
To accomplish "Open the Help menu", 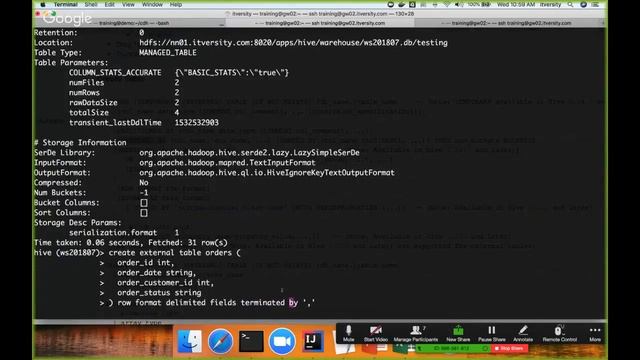I will pyautogui.click(x=176, y=4).
